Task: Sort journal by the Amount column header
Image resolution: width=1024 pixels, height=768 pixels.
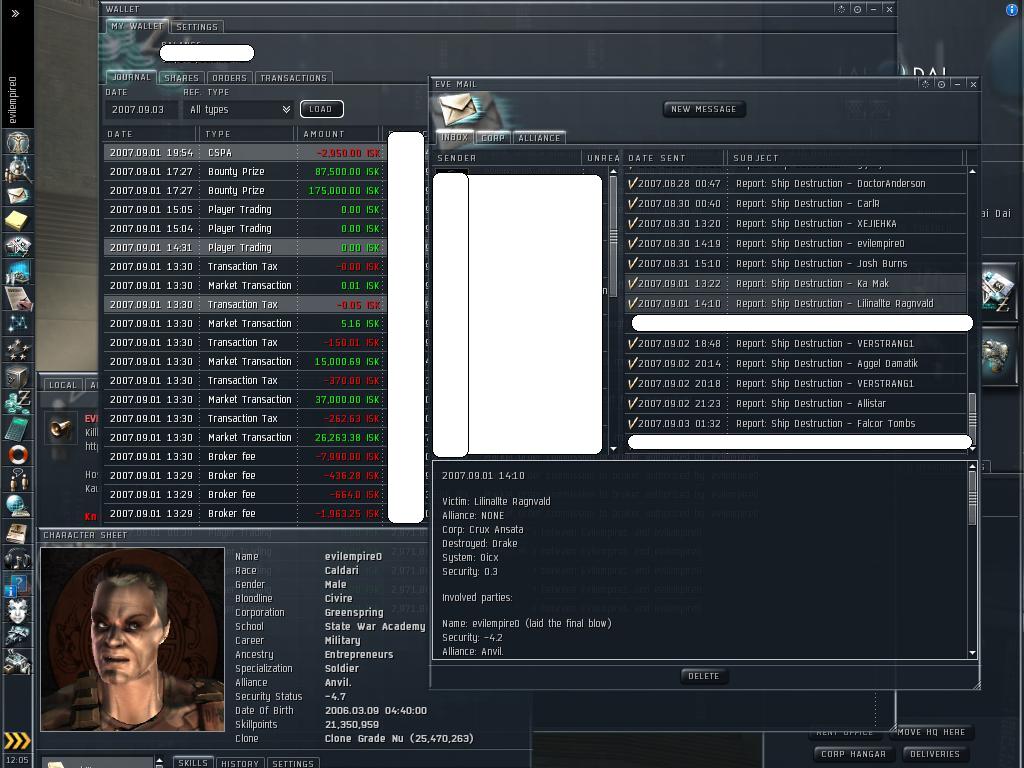Action: pyautogui.click(x=338, y=134)
